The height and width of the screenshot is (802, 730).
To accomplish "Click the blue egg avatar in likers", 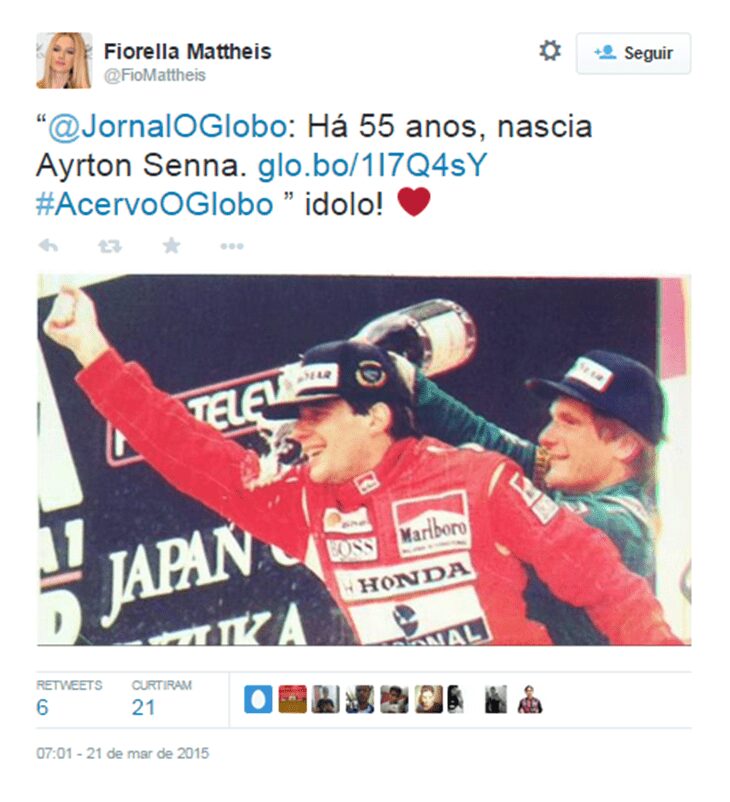I will pos(258,699).
